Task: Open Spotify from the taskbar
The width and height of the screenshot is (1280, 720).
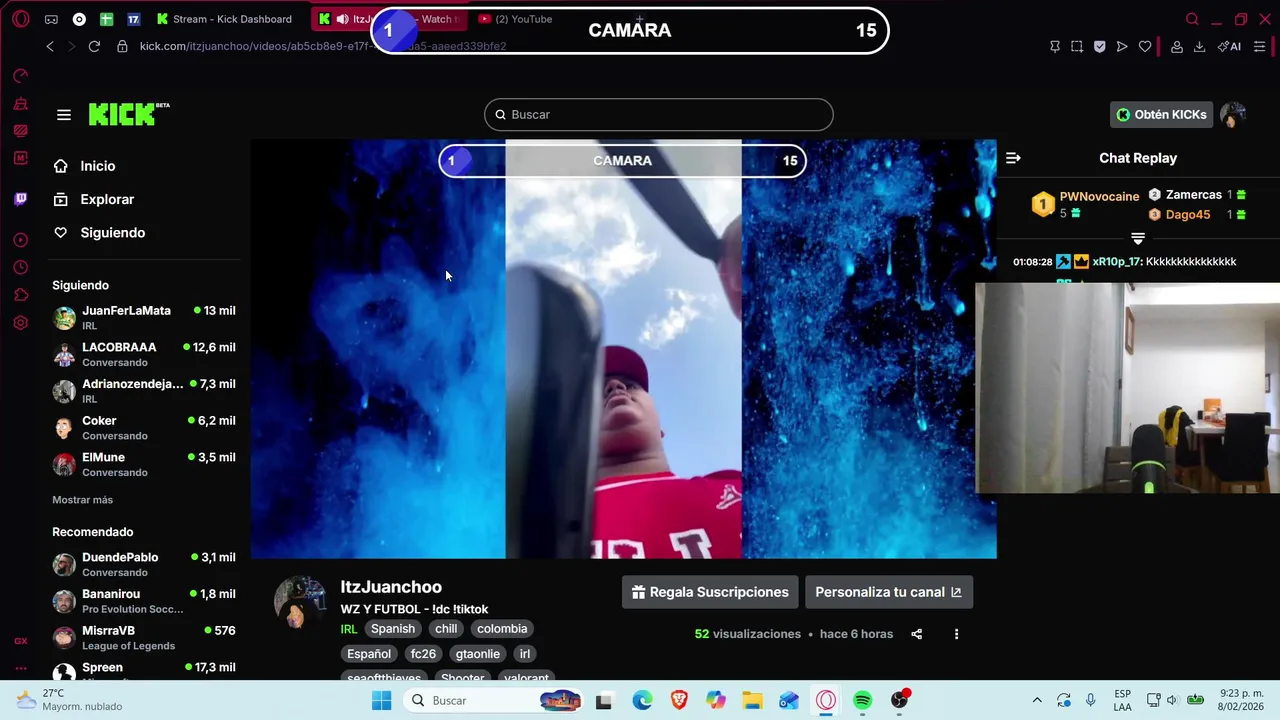Action: coord(863,701)
